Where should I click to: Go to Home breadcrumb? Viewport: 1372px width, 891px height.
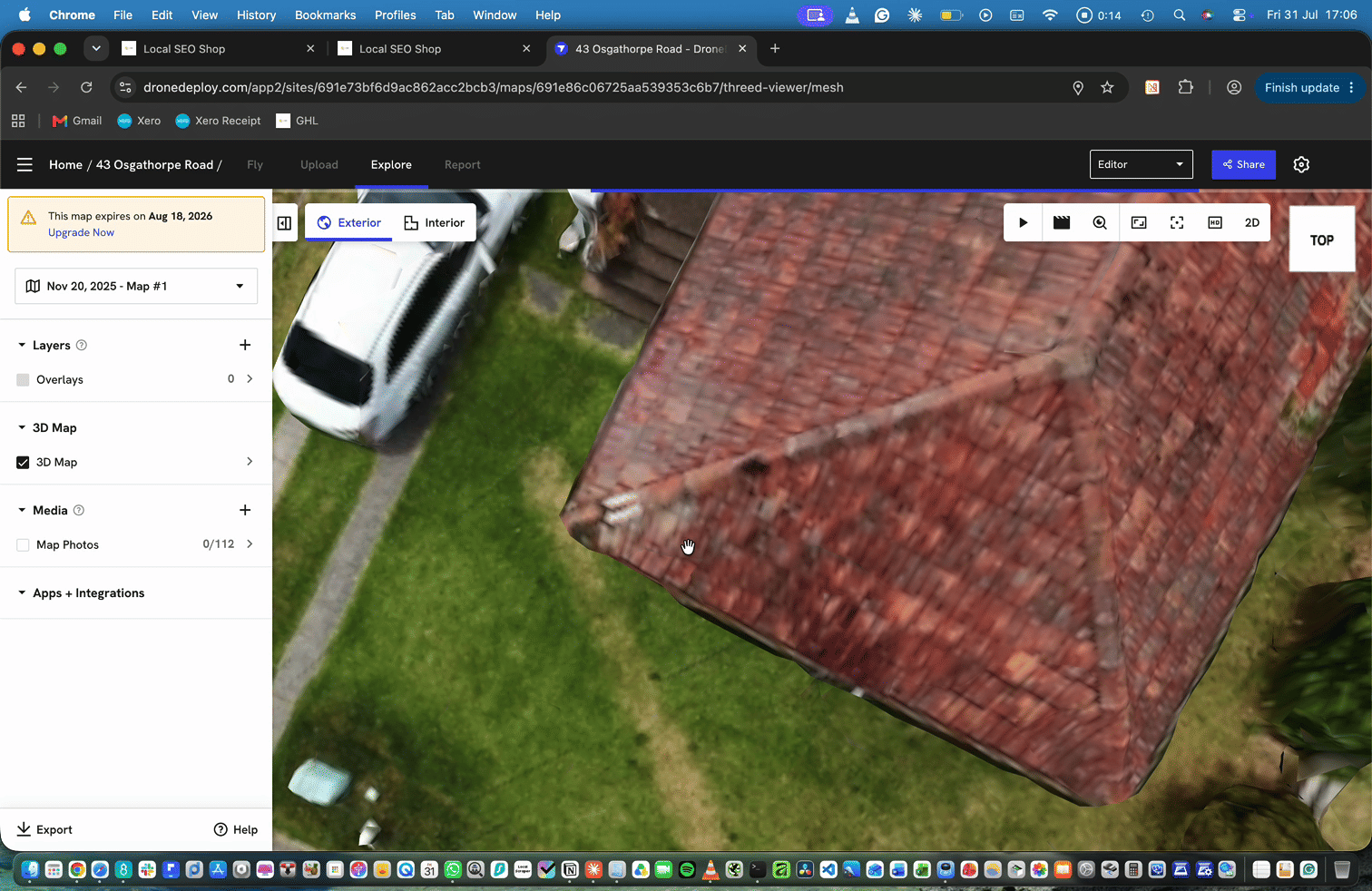[65, 164]
